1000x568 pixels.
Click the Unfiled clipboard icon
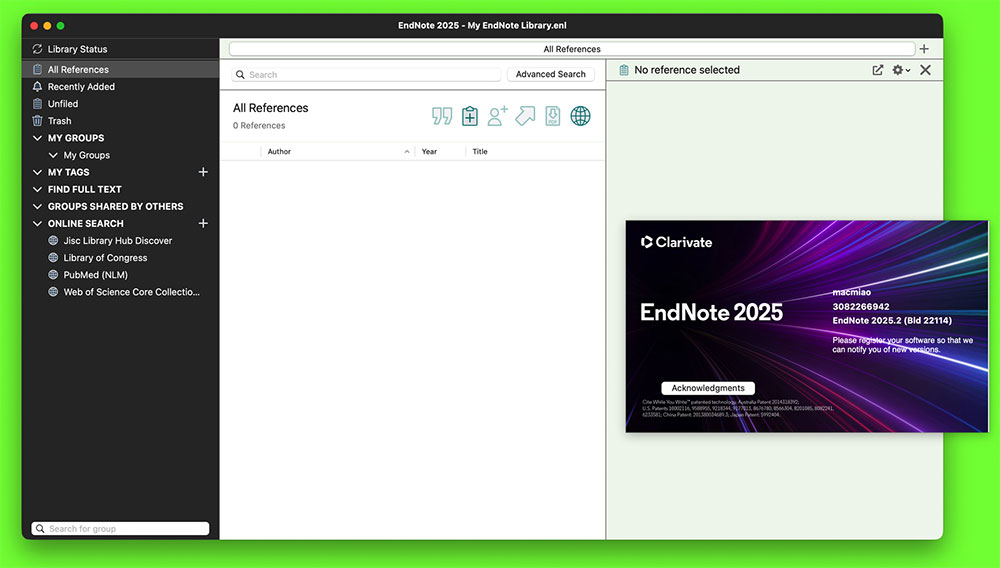(37, 104)
